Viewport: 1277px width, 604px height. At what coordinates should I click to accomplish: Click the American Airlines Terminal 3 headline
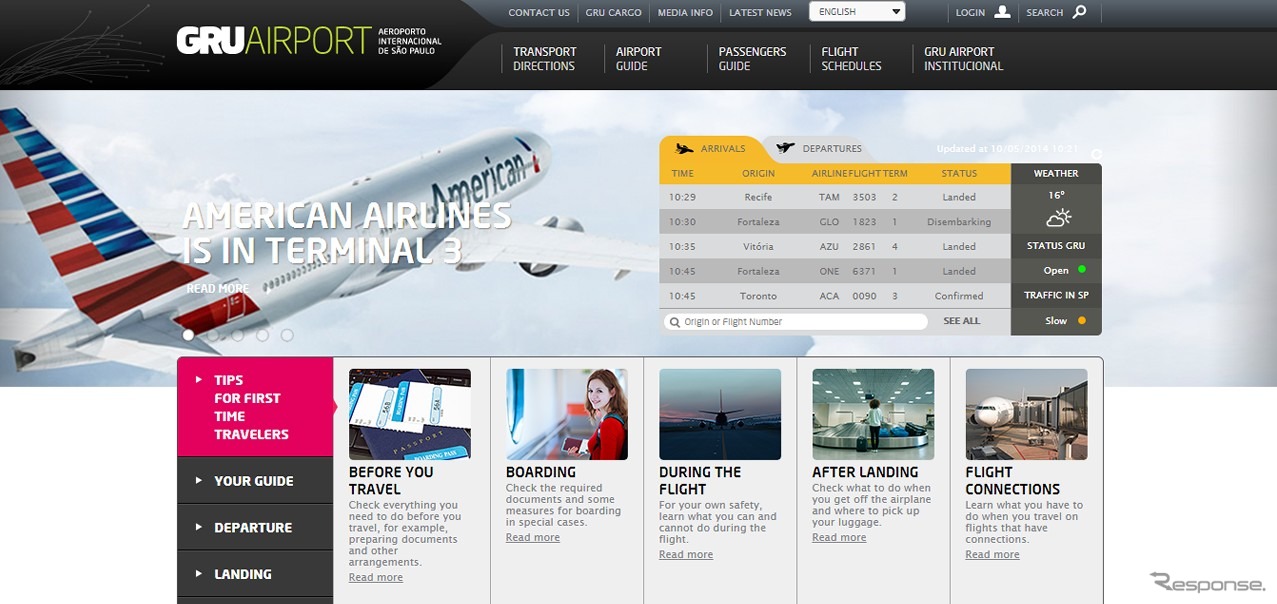point(347,233)
